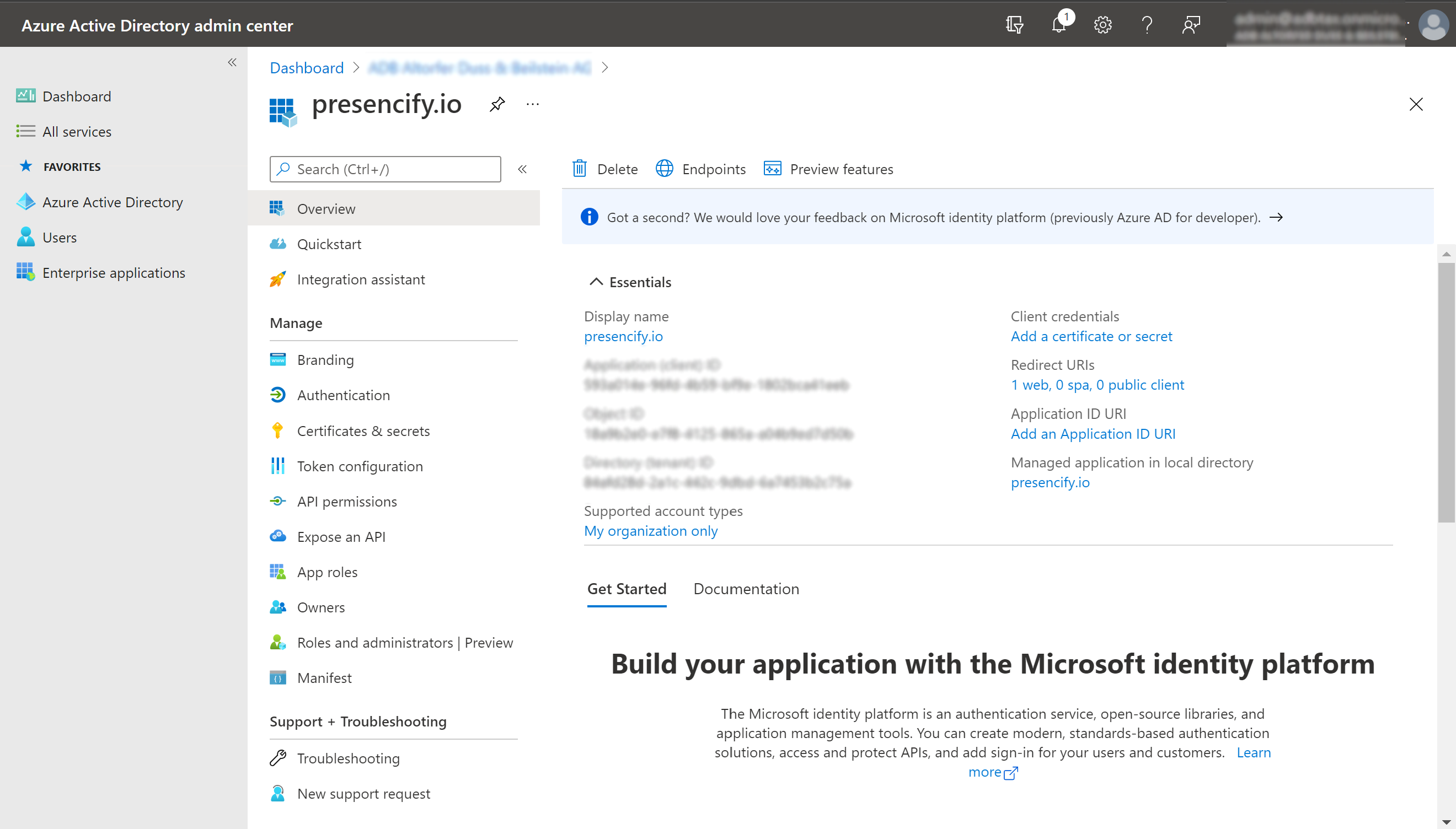Viewport: 1456px width, 829px height.
Task: Click the scrollbar down arrow
Action: 1446,822
